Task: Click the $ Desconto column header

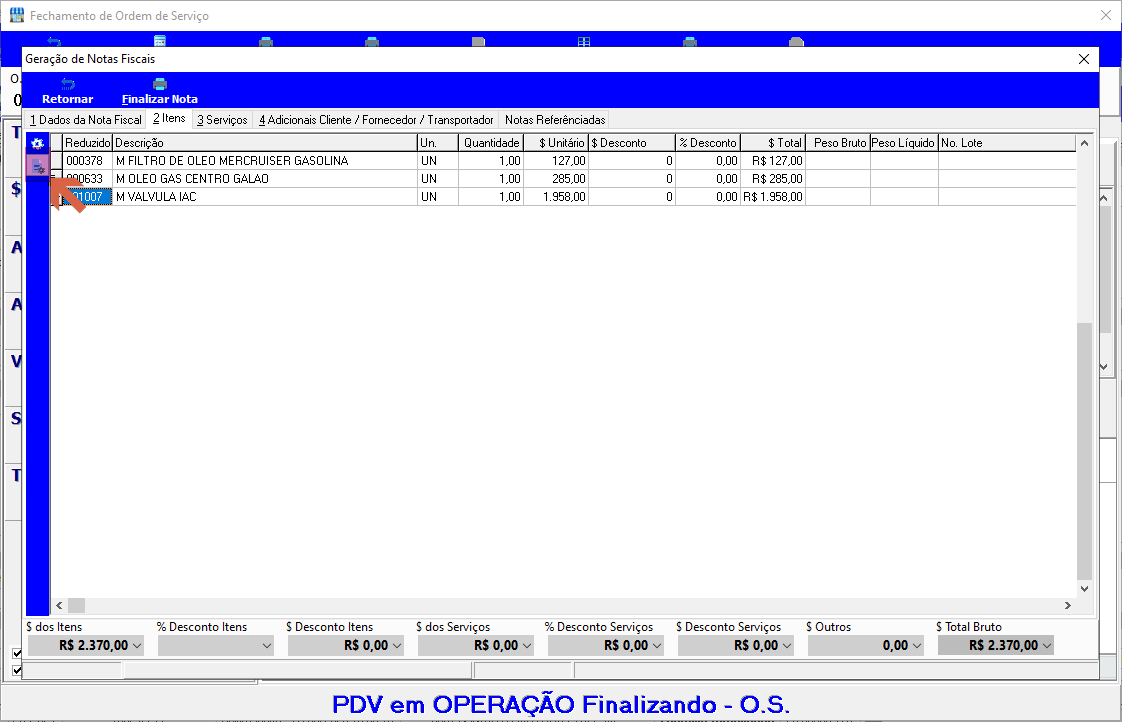Action: 632,143
